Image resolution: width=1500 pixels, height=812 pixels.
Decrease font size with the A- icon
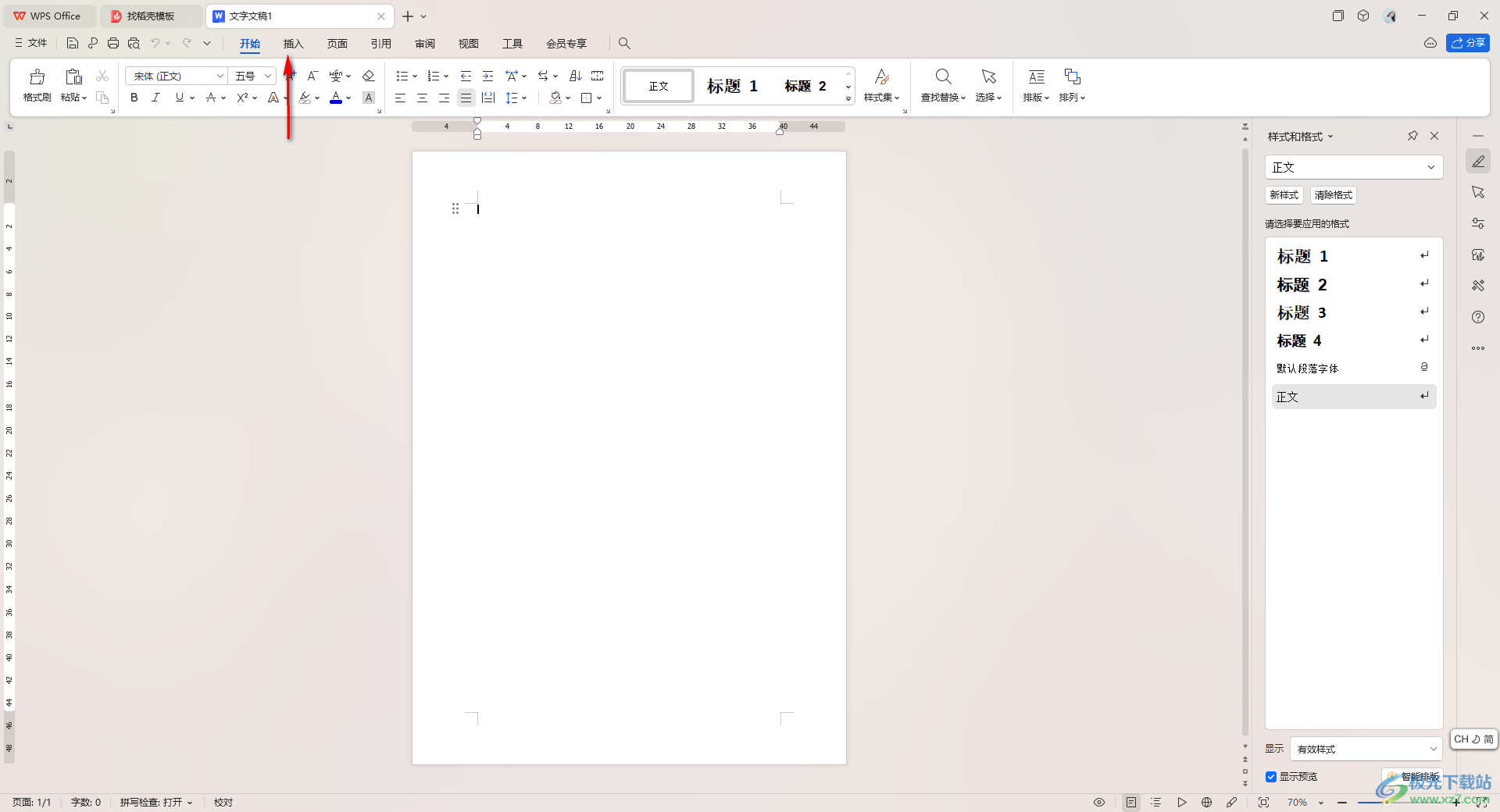312,76
